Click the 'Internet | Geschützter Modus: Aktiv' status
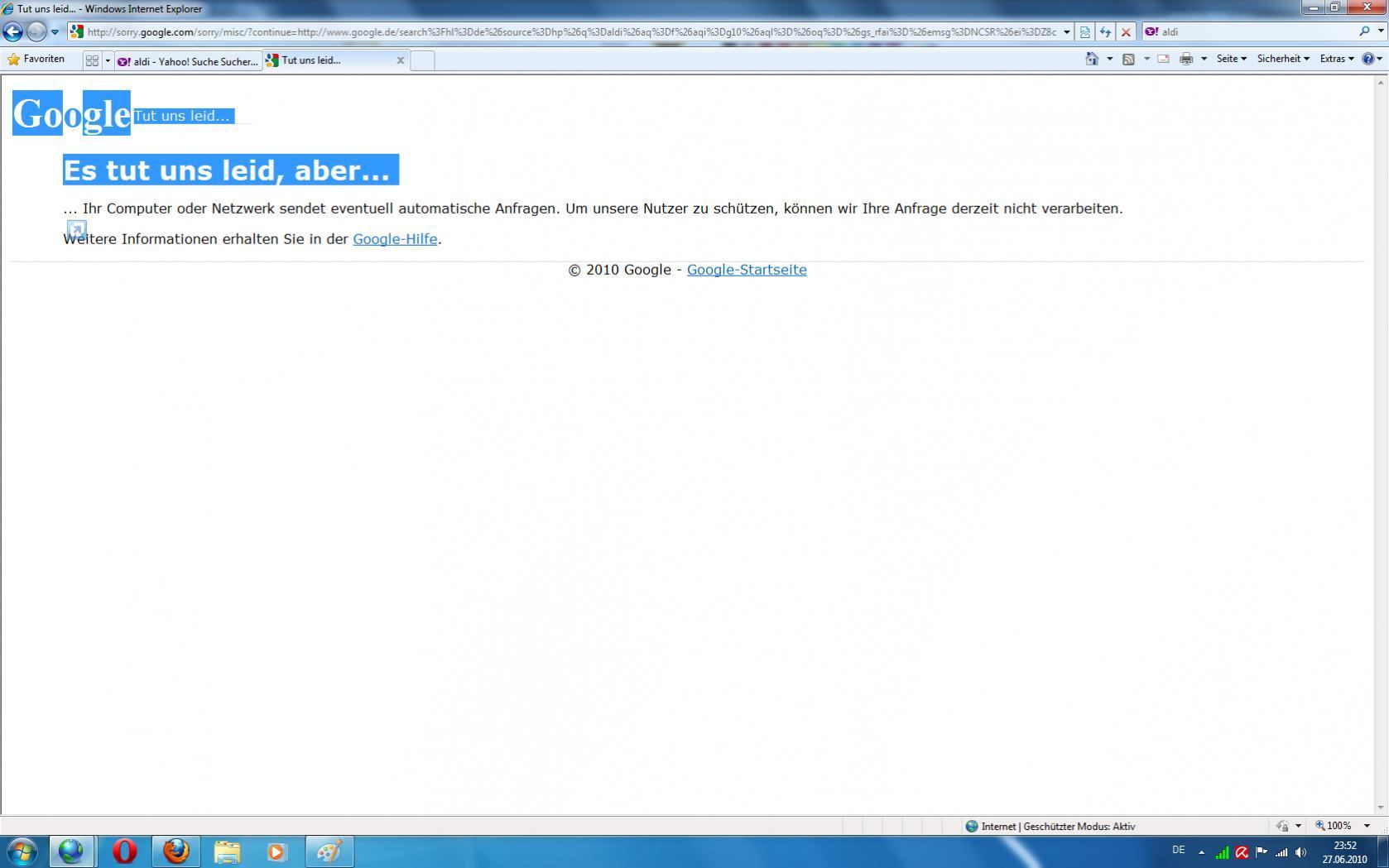Viewport: 1389px width, 868px height. [x=1050, y=826]
